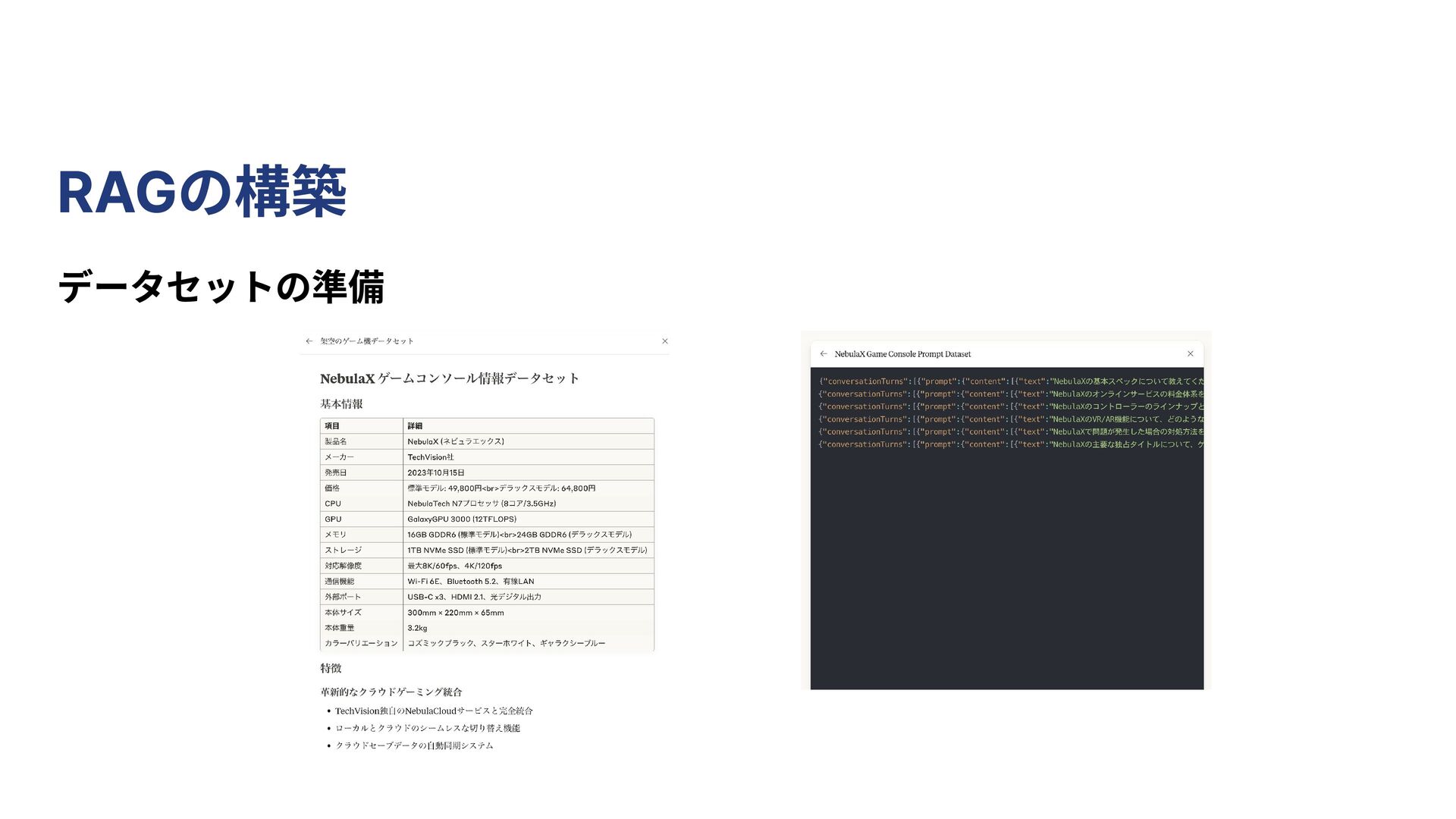Click the RAGの構築 slide title

[202, 193]
